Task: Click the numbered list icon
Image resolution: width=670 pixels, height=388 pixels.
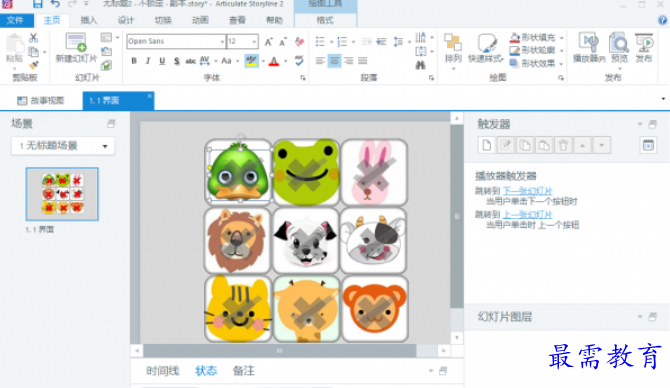Action: (x=342, y=41)
